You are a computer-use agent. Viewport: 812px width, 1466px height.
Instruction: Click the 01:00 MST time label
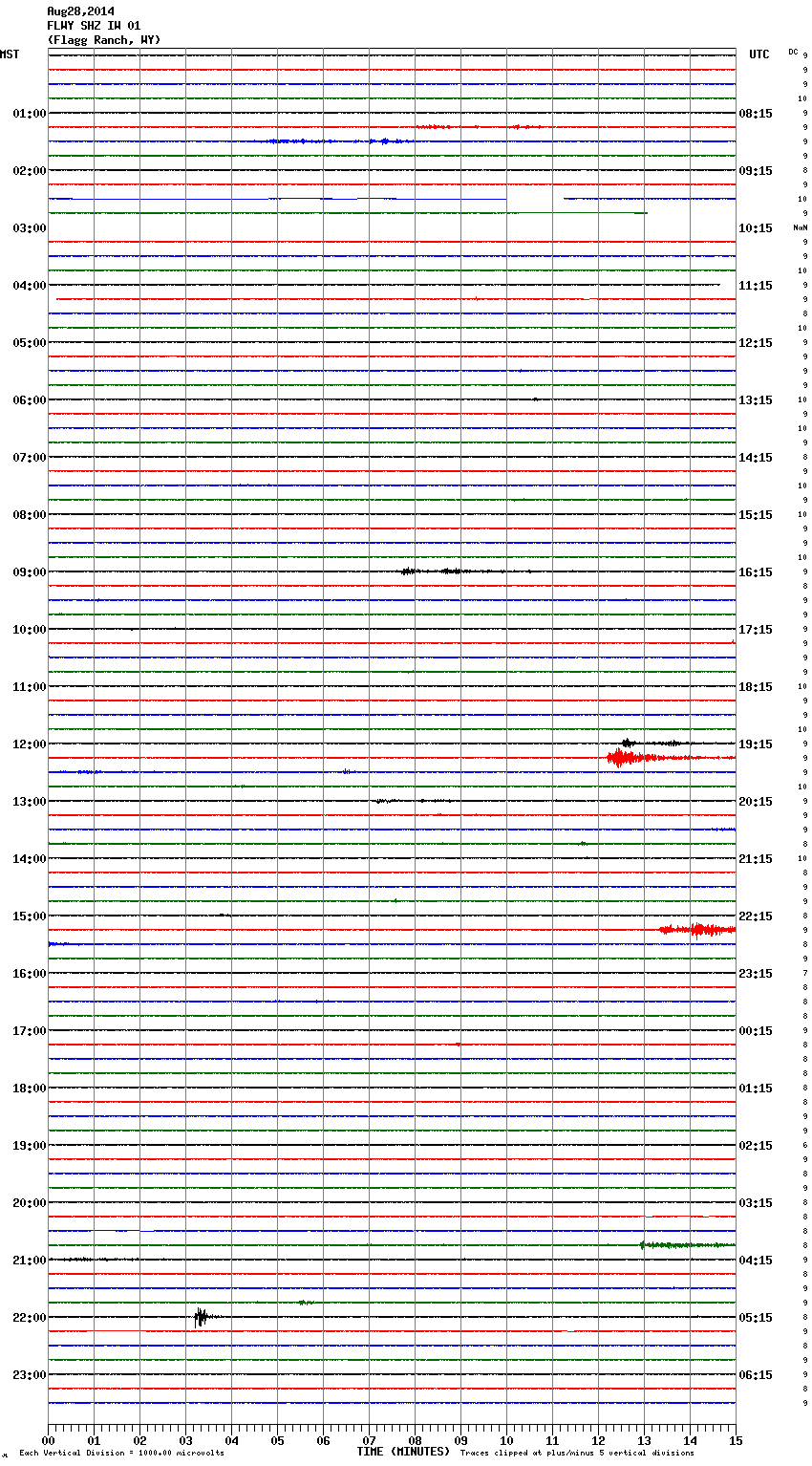pos(30,114)
